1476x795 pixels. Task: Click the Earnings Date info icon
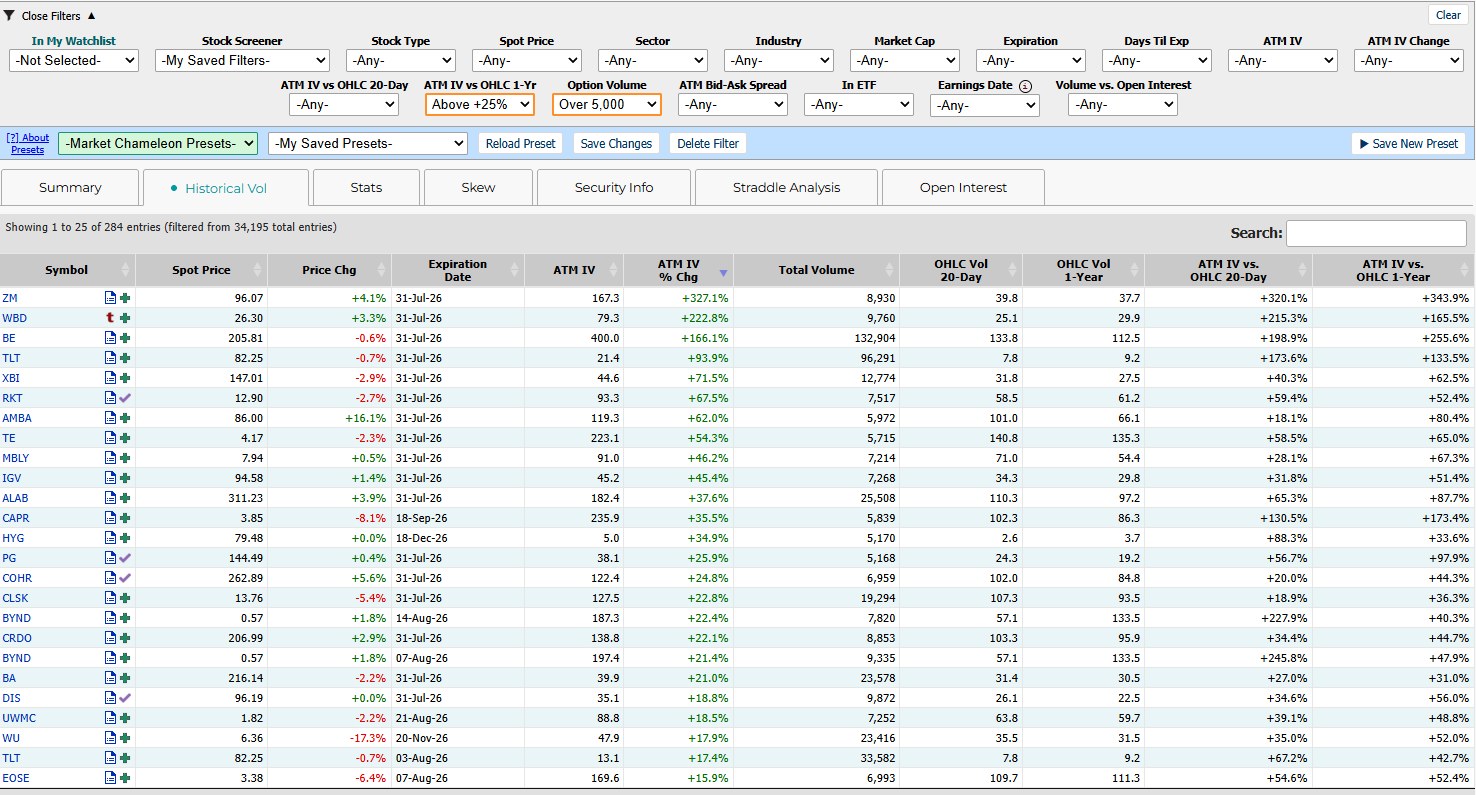1025,86
